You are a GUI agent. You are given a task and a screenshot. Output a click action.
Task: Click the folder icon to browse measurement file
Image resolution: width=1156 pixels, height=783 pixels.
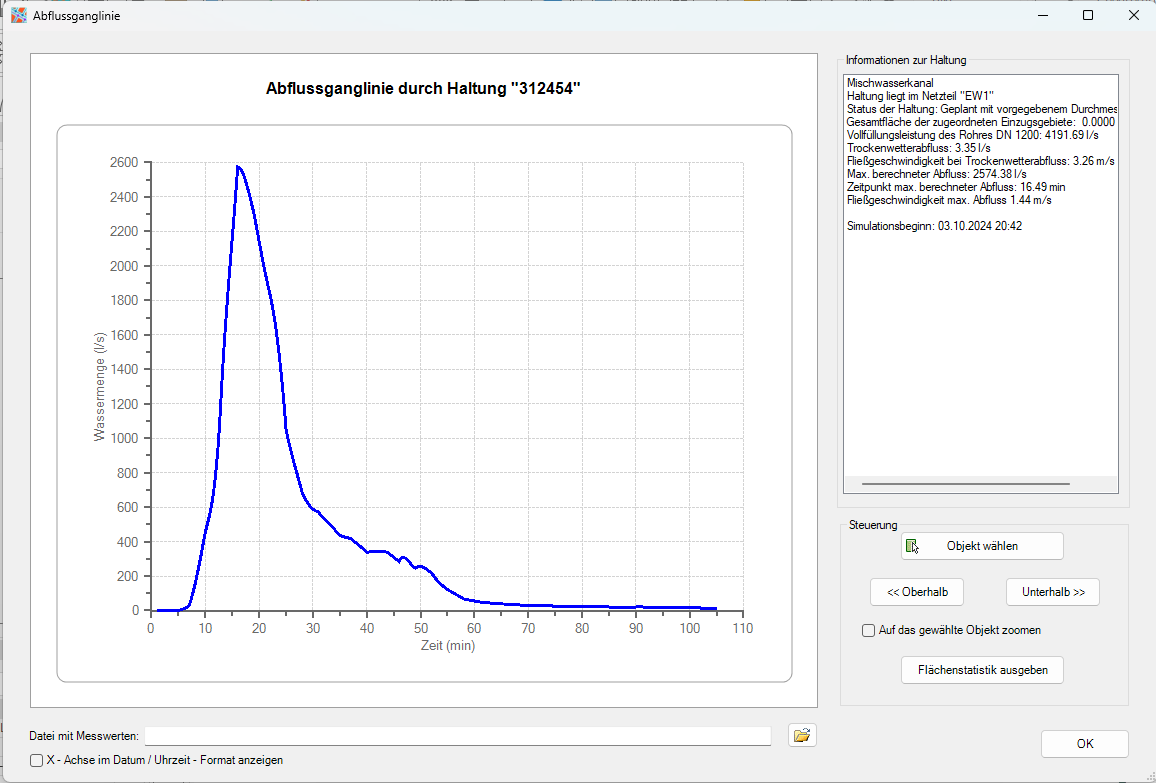click(x=802, y=736)
